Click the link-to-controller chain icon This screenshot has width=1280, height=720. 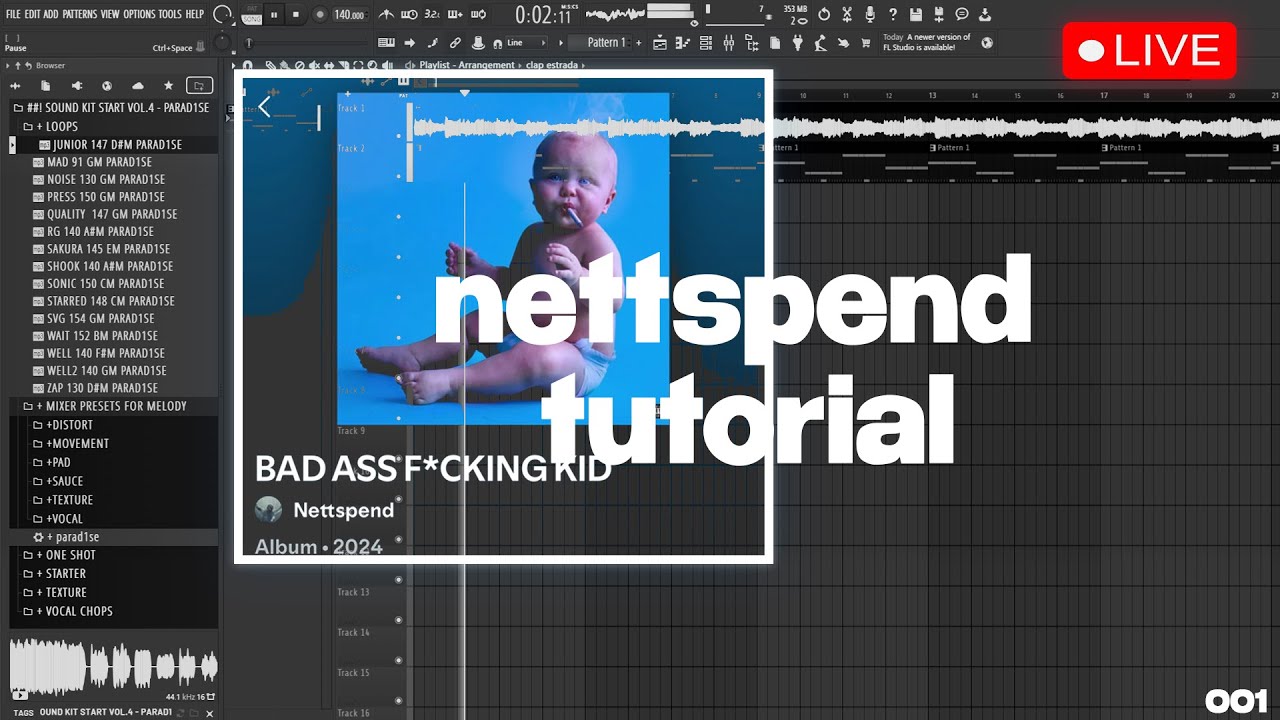[455, 42]
